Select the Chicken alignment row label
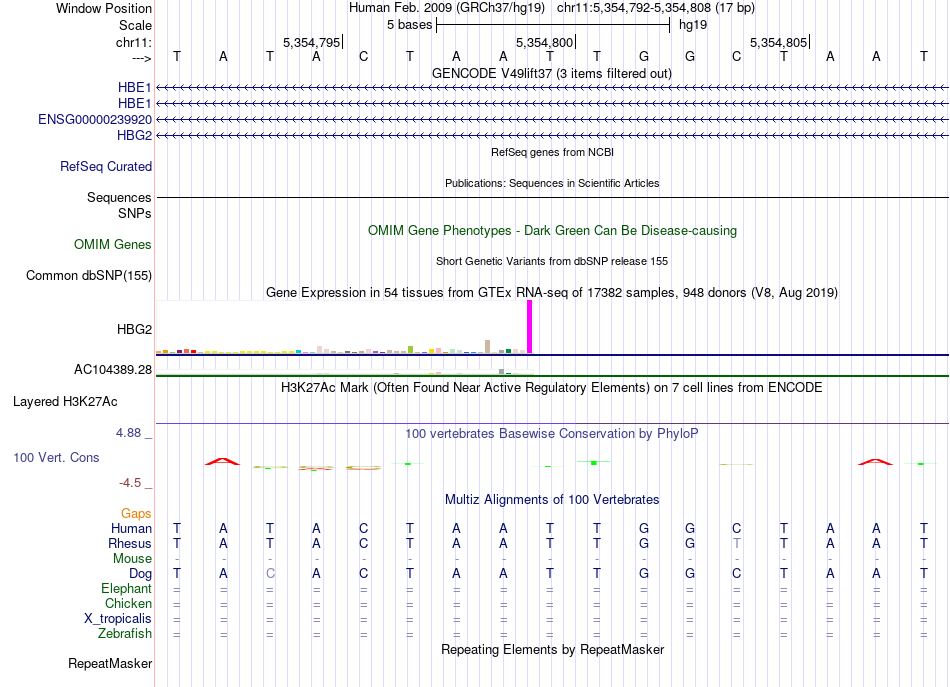This screenshot has height=687, width=950. tap(128, 603)
